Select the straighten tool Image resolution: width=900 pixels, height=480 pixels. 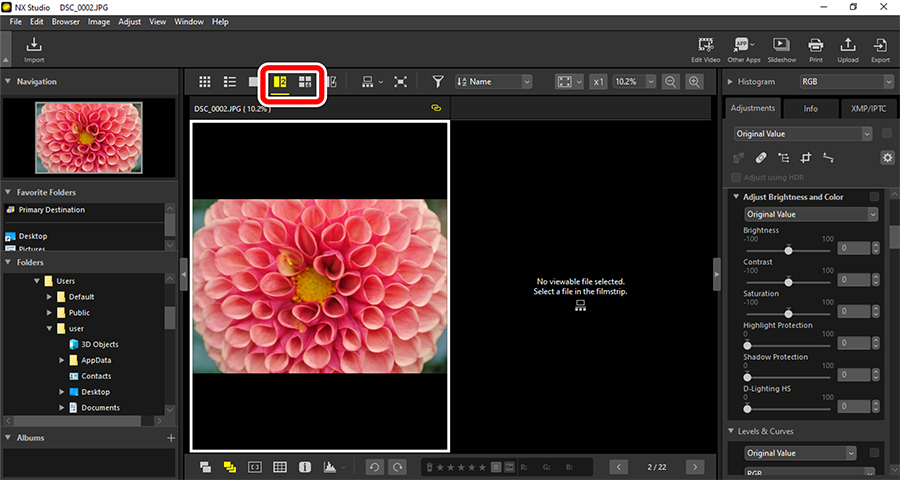pos(828,157)
